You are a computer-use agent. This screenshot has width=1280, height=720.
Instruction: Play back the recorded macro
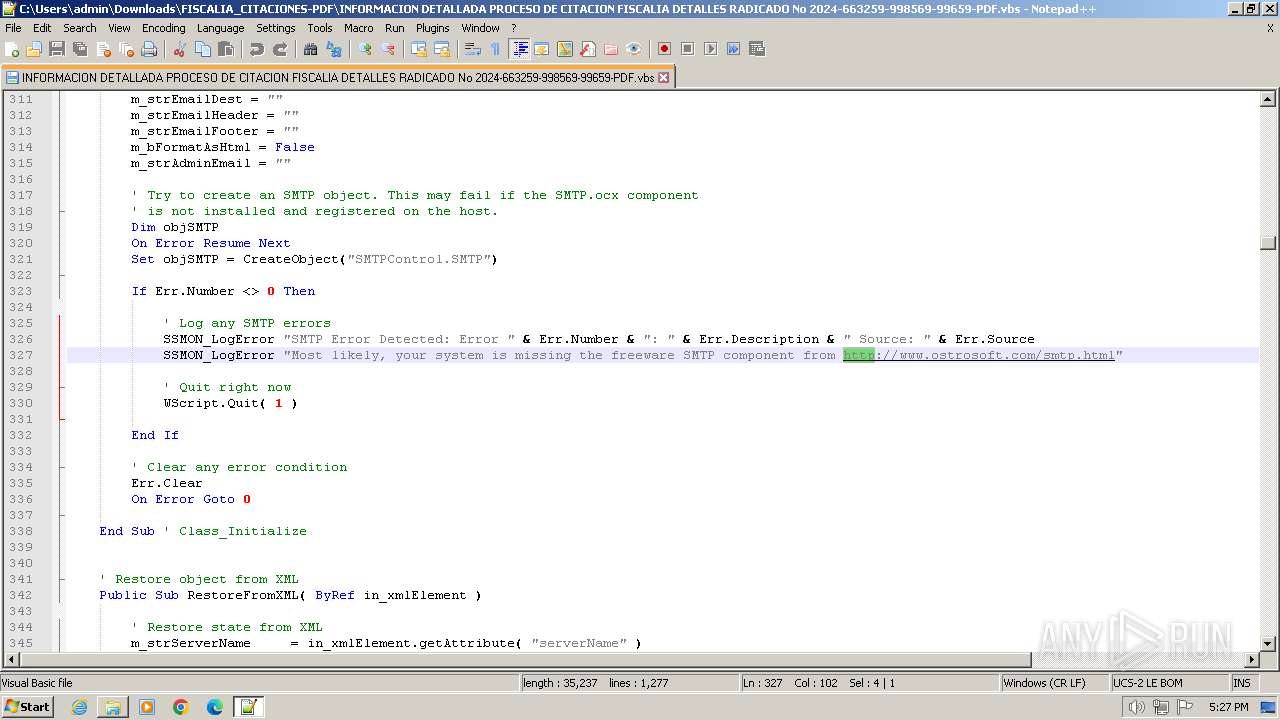710,49
